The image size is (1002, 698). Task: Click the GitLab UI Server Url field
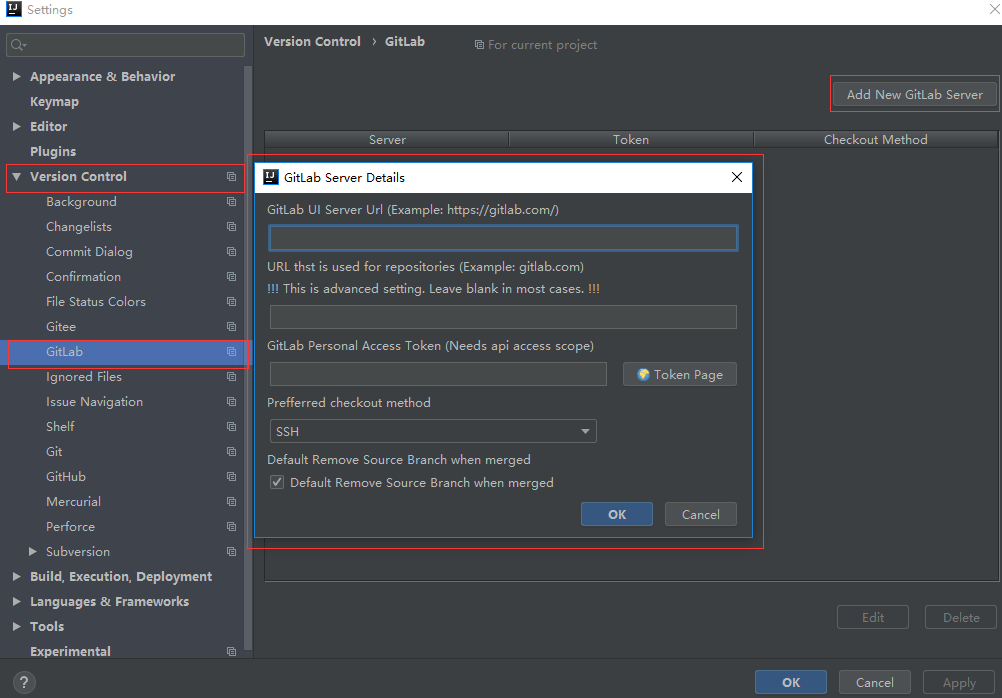pos(504,238)
